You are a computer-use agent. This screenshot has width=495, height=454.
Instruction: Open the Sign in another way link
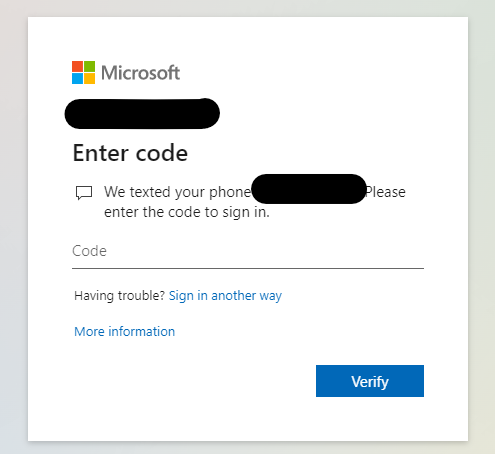point(225,296)
